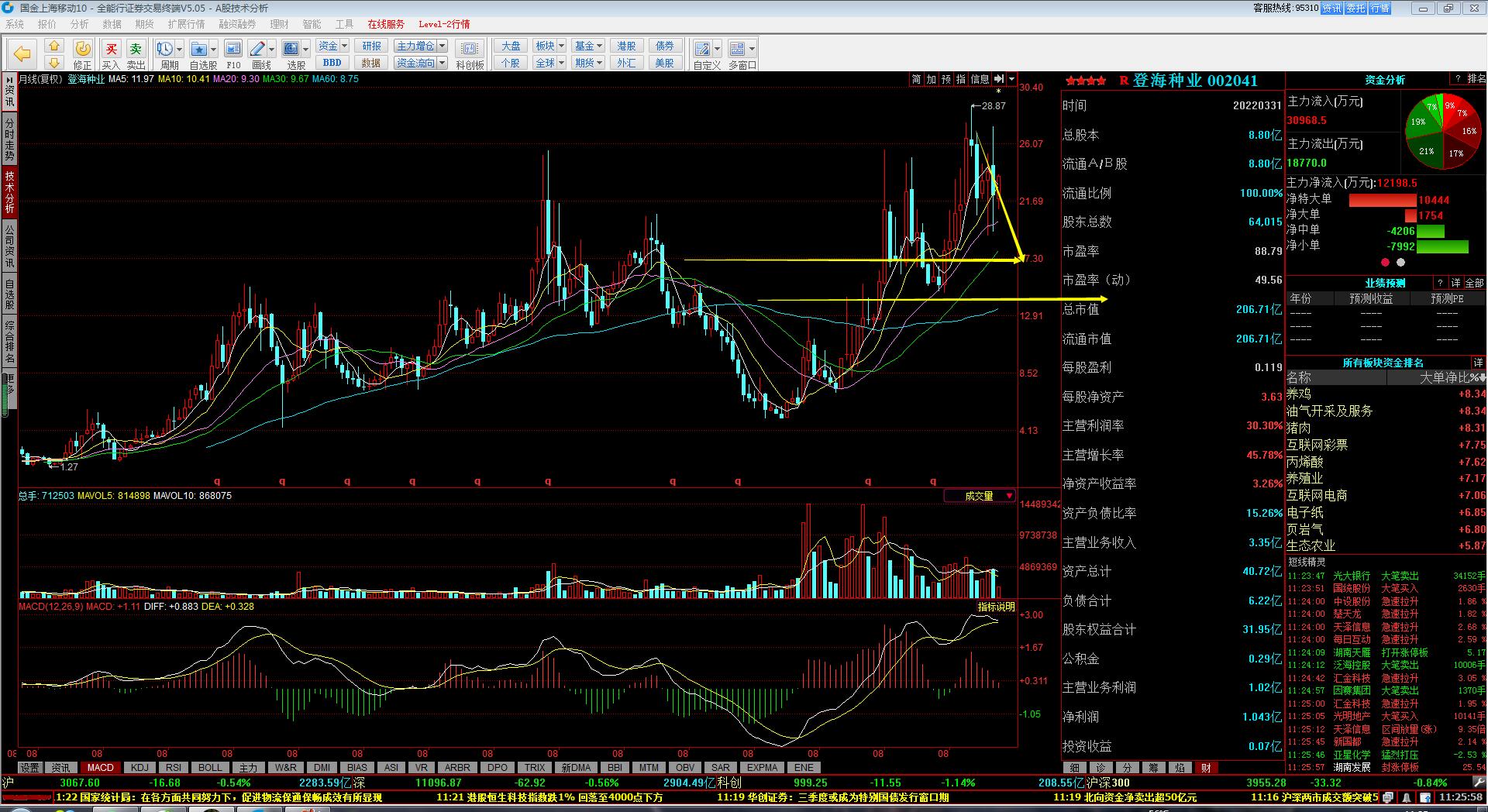This screenshot has height=812, width=1488.
Task: Open the 分析 menu
Action: tap(80, 25)
